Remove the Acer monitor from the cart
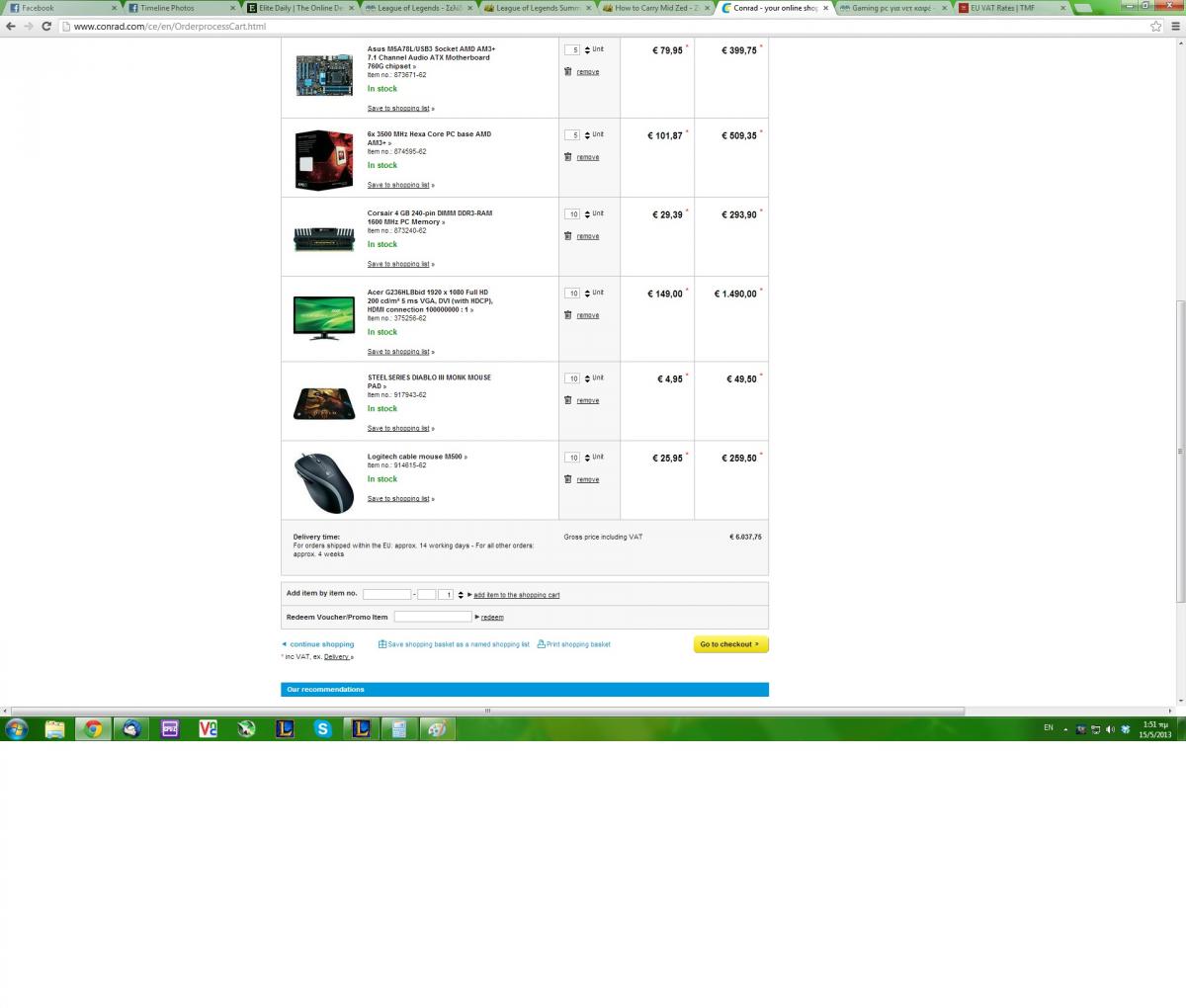Image resolution: width=1186 pixels, height=1008 pixels. pos(588,315)
